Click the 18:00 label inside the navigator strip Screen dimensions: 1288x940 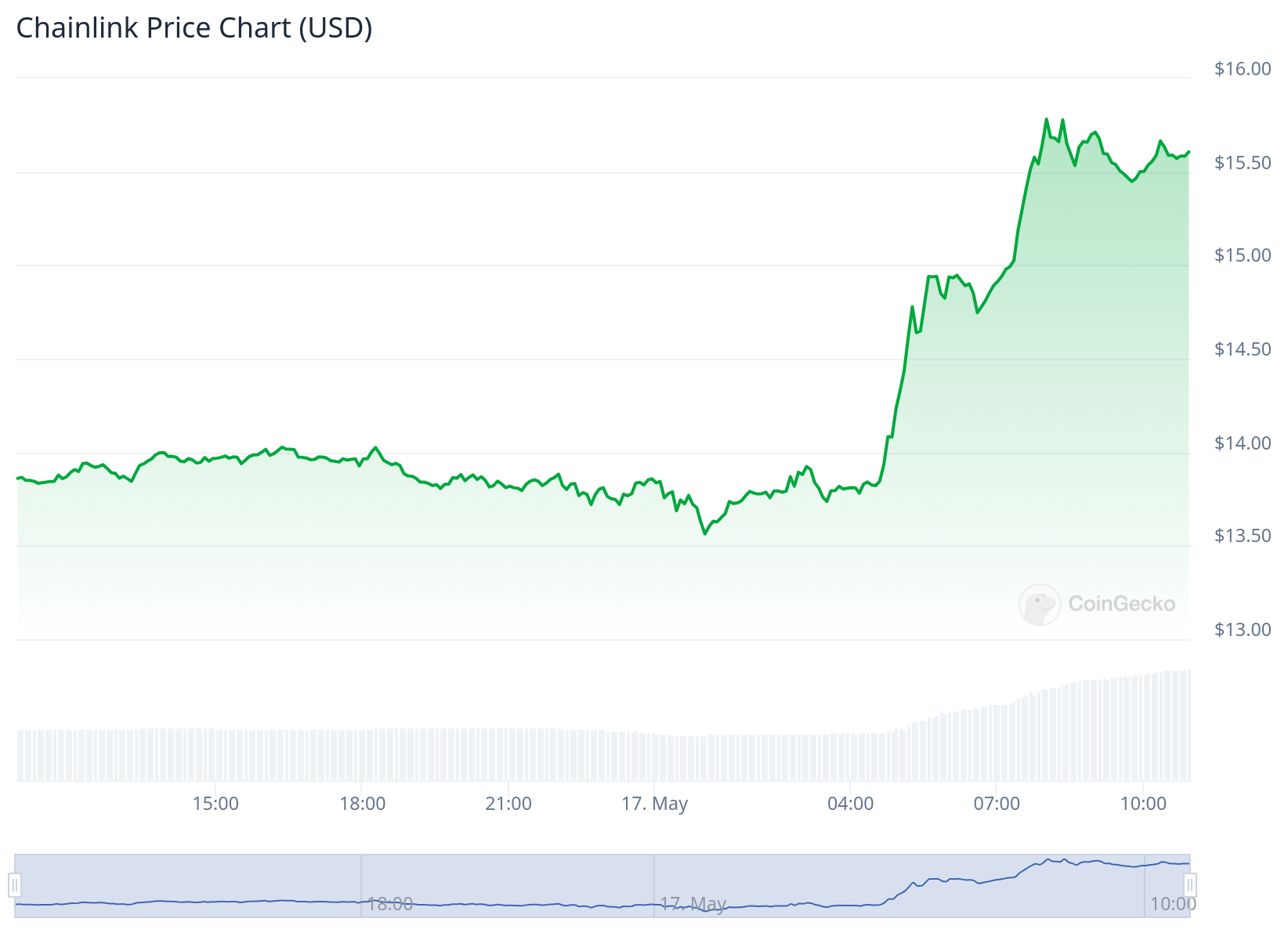click(x=389, y=905)
